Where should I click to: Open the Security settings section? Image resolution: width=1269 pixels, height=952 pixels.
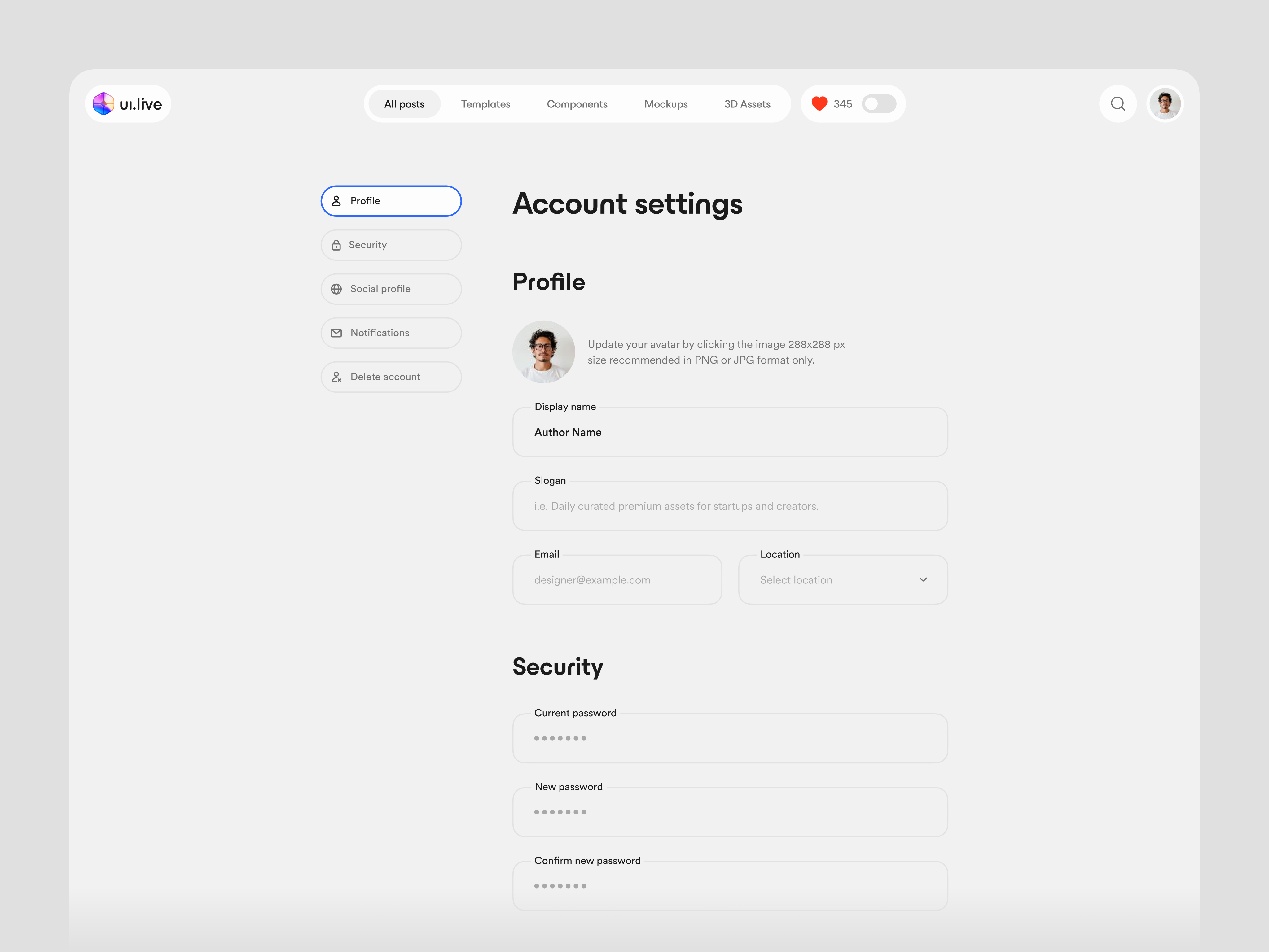click(368, 245)
